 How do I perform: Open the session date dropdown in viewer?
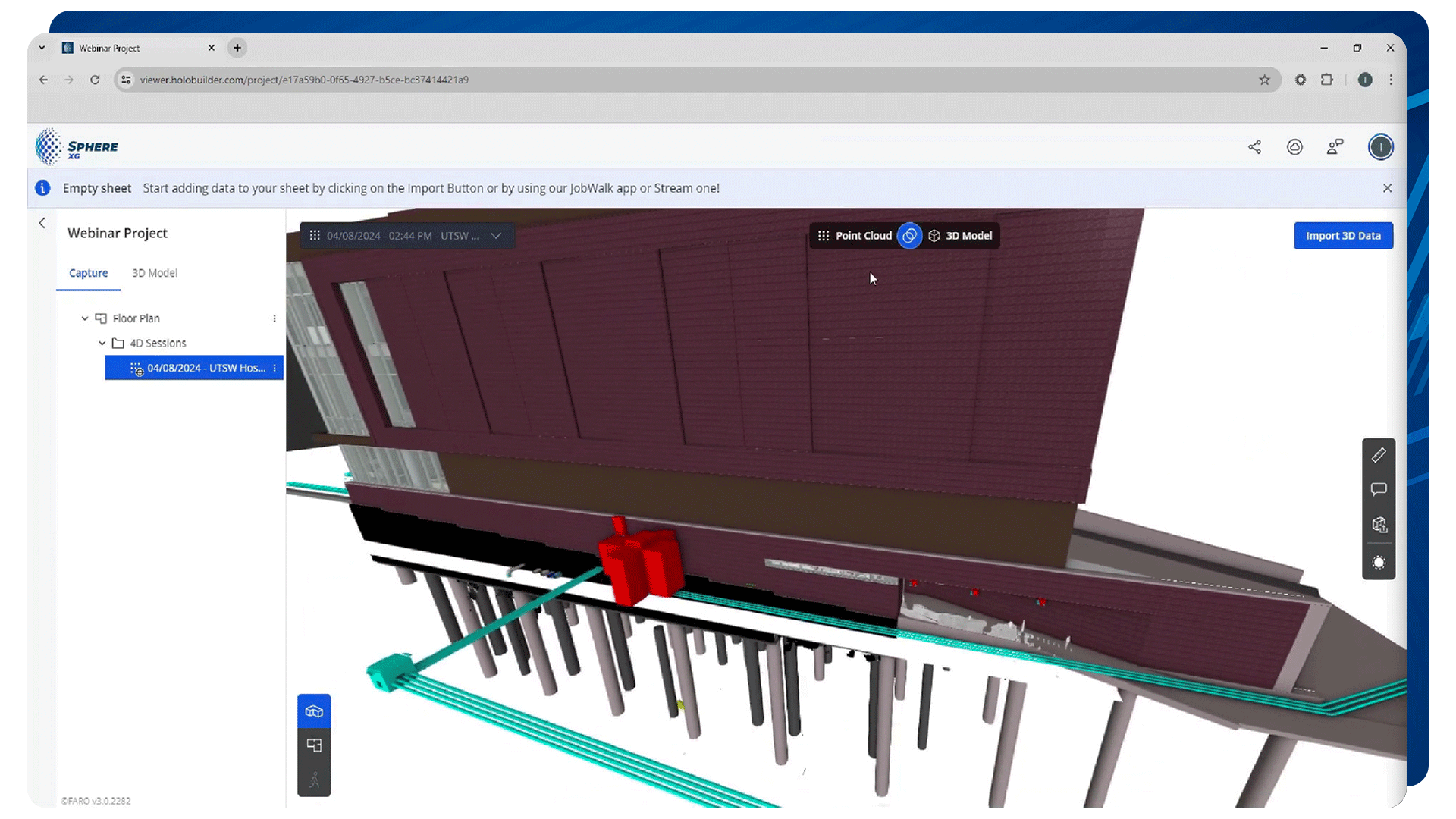pos(407,236)
